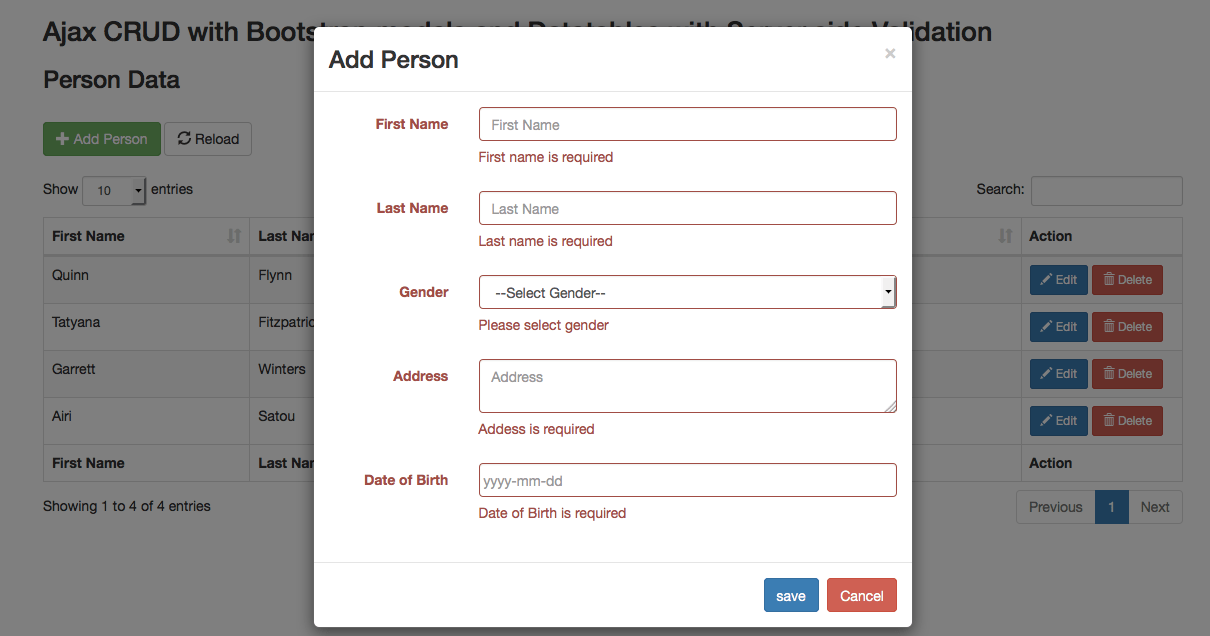Image resolution: width=1210 pixels, height=636 pixels.
Task: Click the 'Garrett' table cell
Action: [146, 374]
